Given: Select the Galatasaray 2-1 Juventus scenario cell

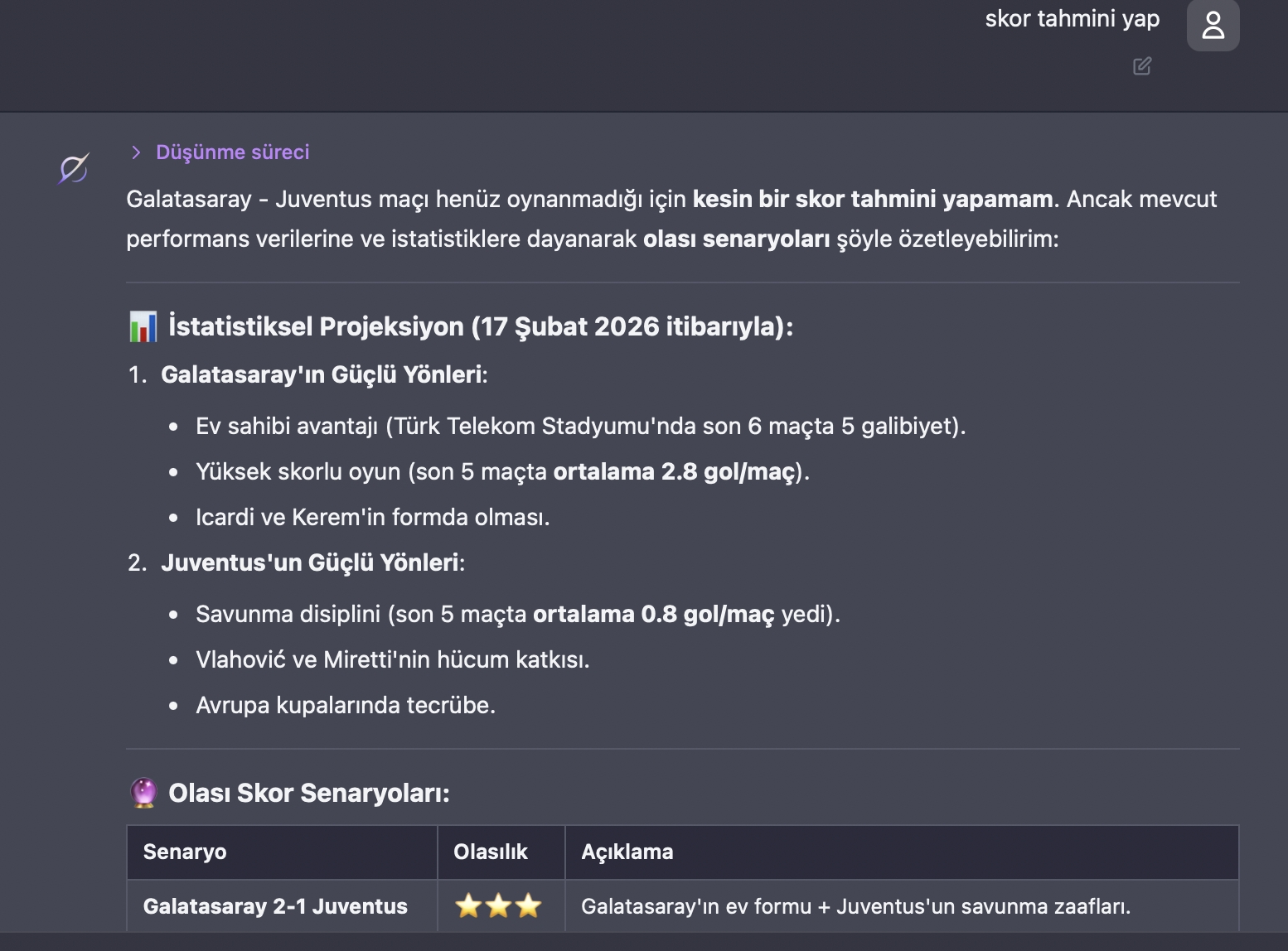Looking at the screenshot, I should click(275, 906).
